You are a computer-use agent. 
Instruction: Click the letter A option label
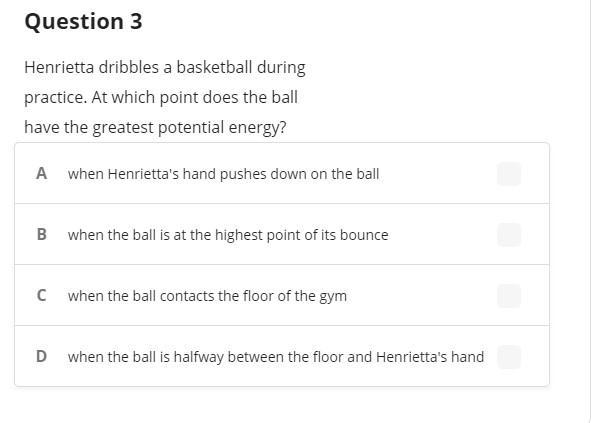tap(41, 173)
